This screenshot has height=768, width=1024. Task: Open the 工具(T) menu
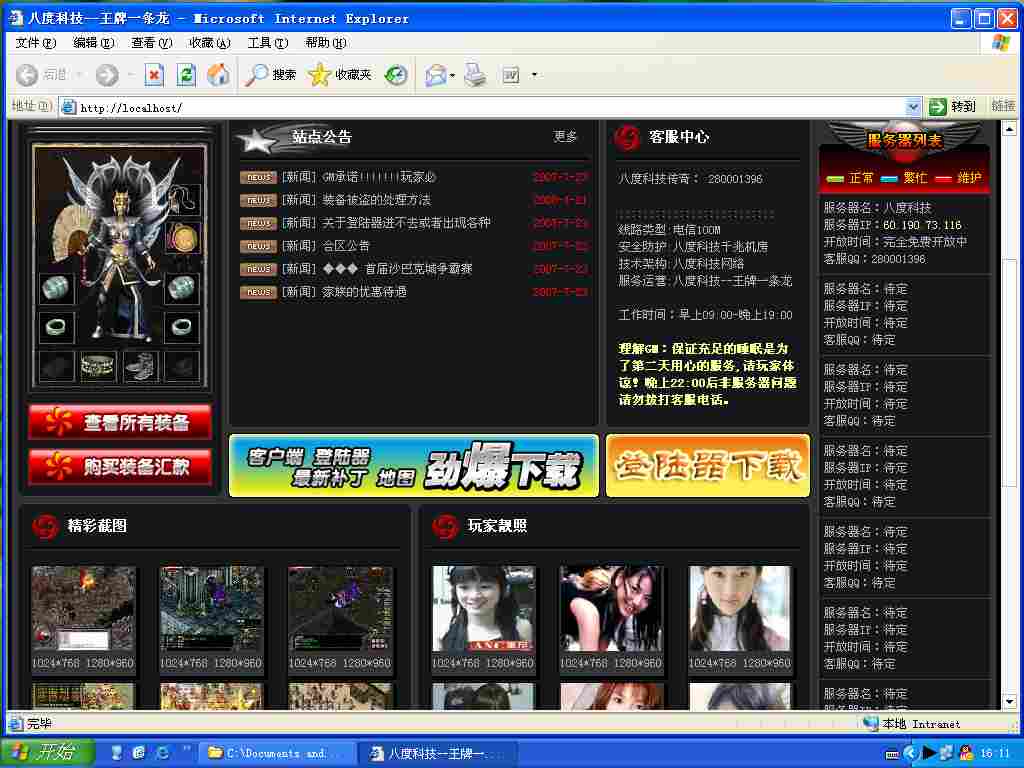coord(267,43)
